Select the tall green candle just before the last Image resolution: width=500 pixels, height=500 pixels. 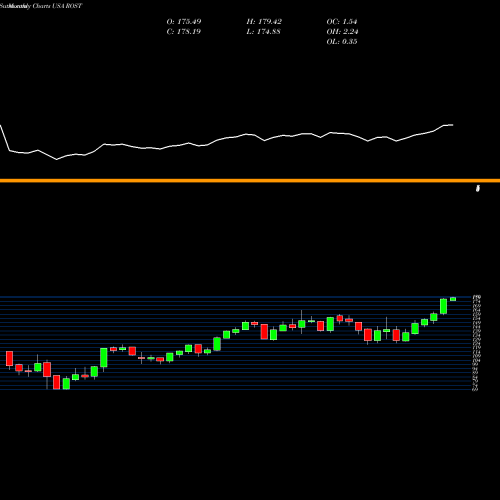pyautogui.click(x=443, y=306)
